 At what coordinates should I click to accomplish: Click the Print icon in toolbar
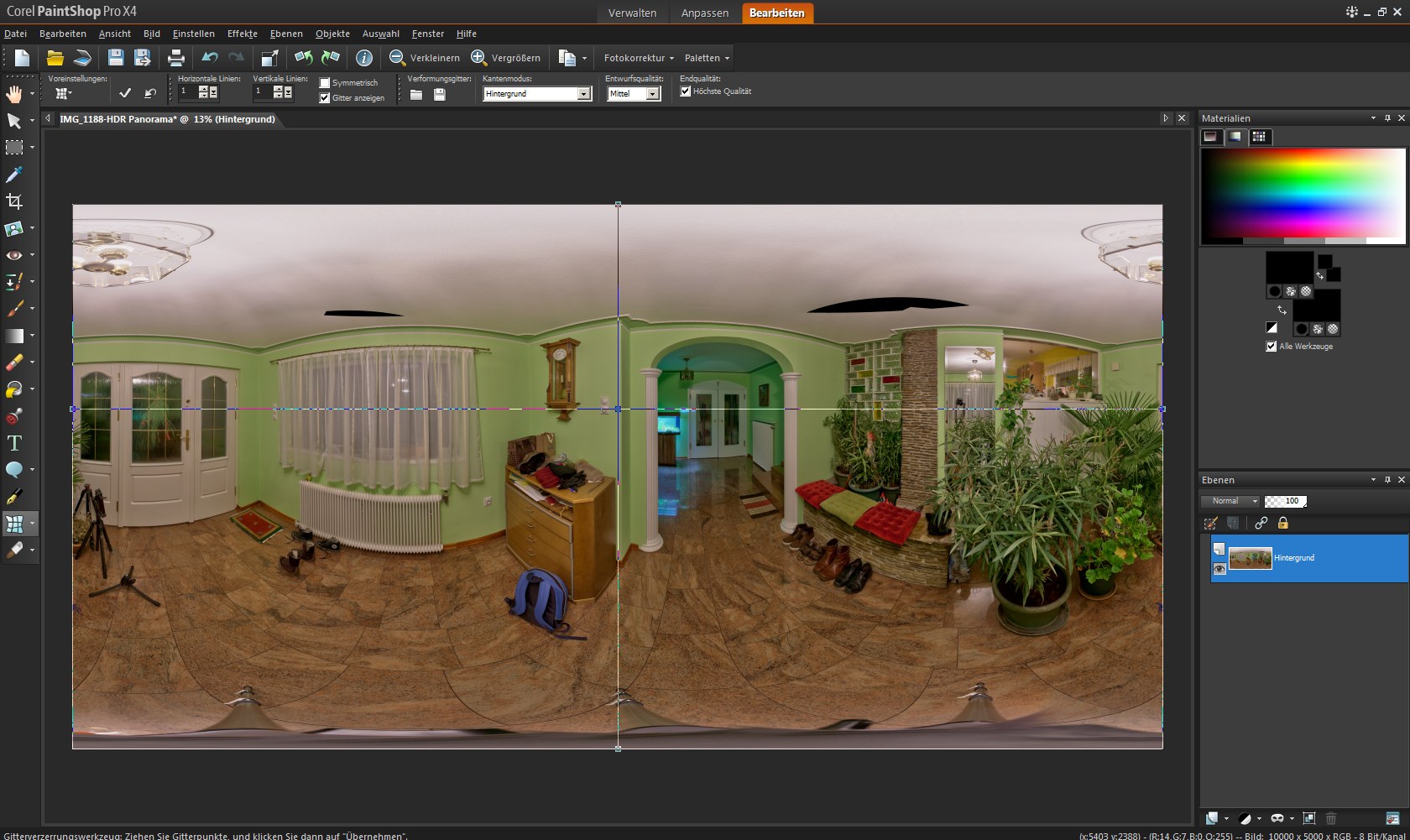tap(175, 58)
